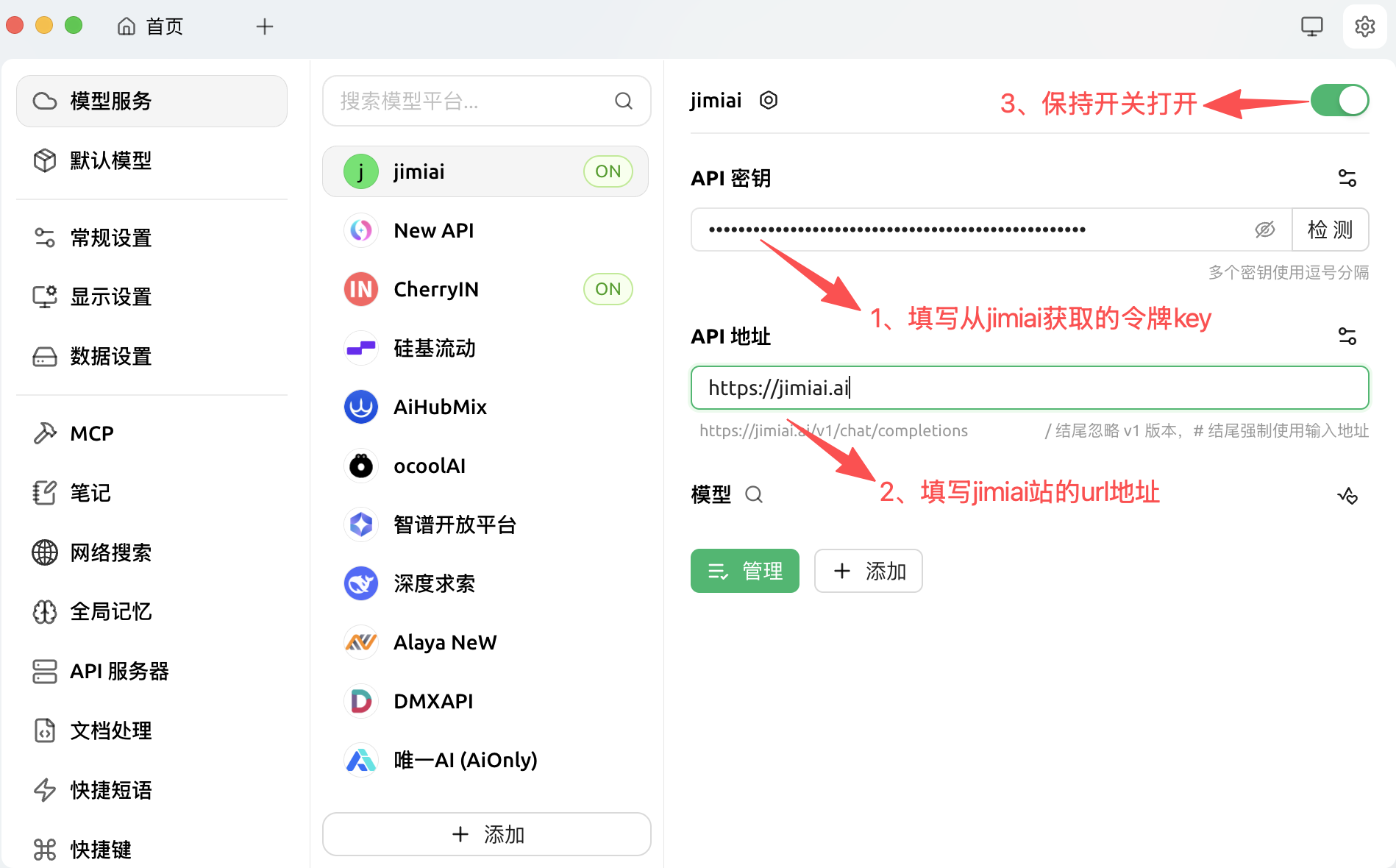
Task: Open the 笔记 section
Action: click(89, 493)
